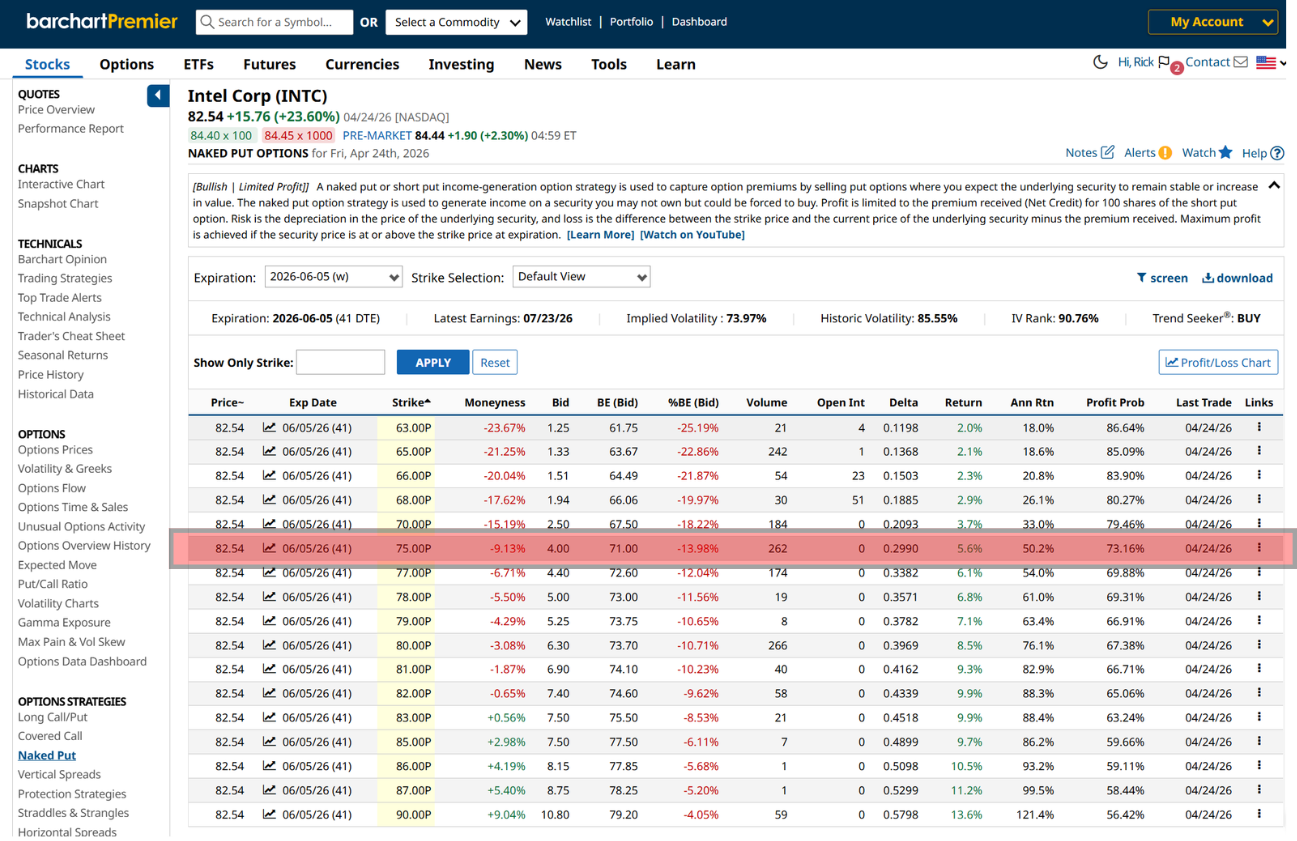Add INTC to Watch star icon

coord(1225,152)
